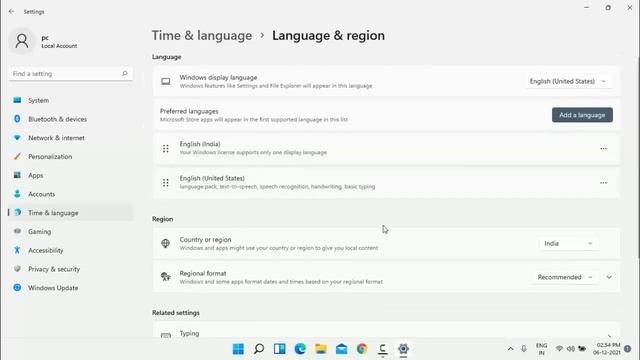Image resolution: width=640 pixels, height=360 pixels.
Task: Open more options for English (United States)
Action: [x=603, y=182]
